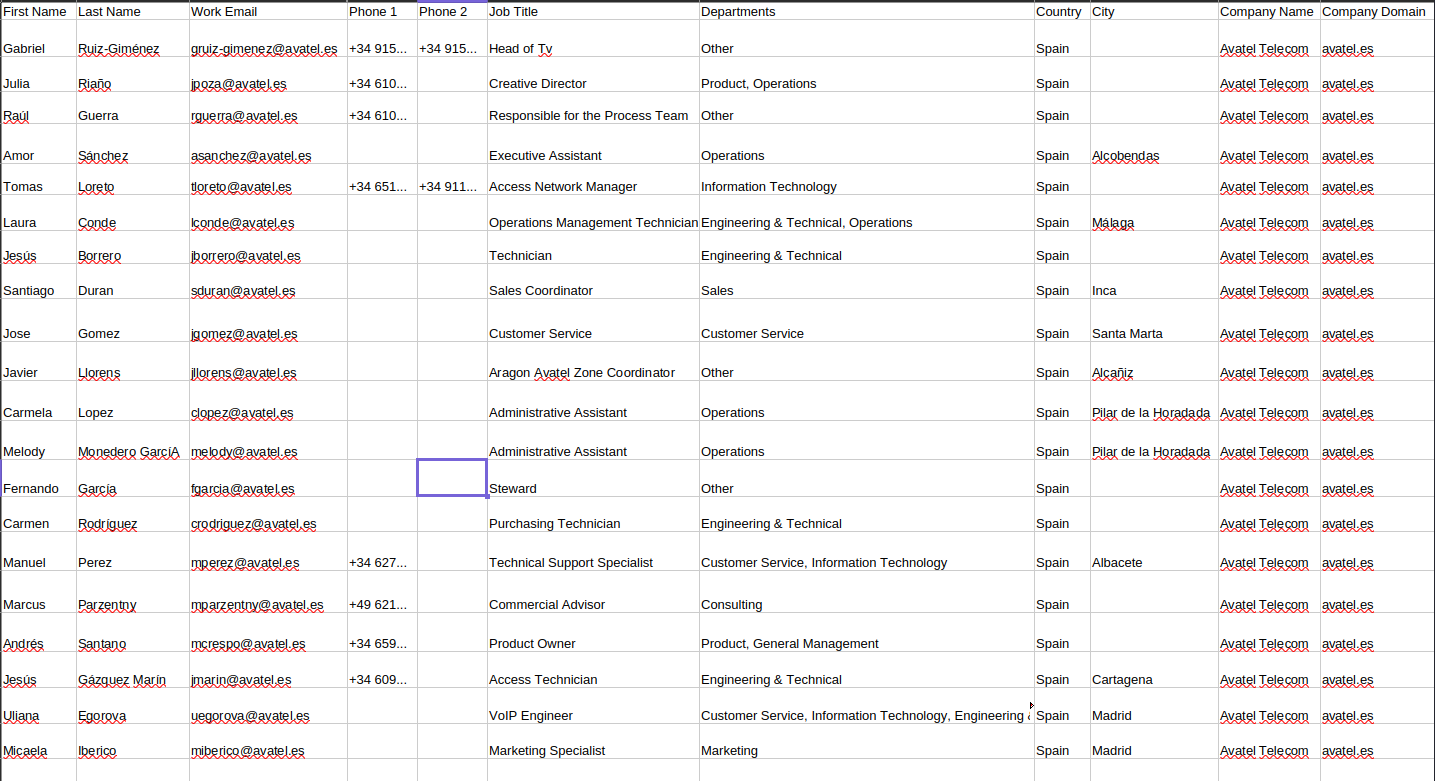Click the Commercial Advisor cell
1435x781 pixels.
[593, 592]
